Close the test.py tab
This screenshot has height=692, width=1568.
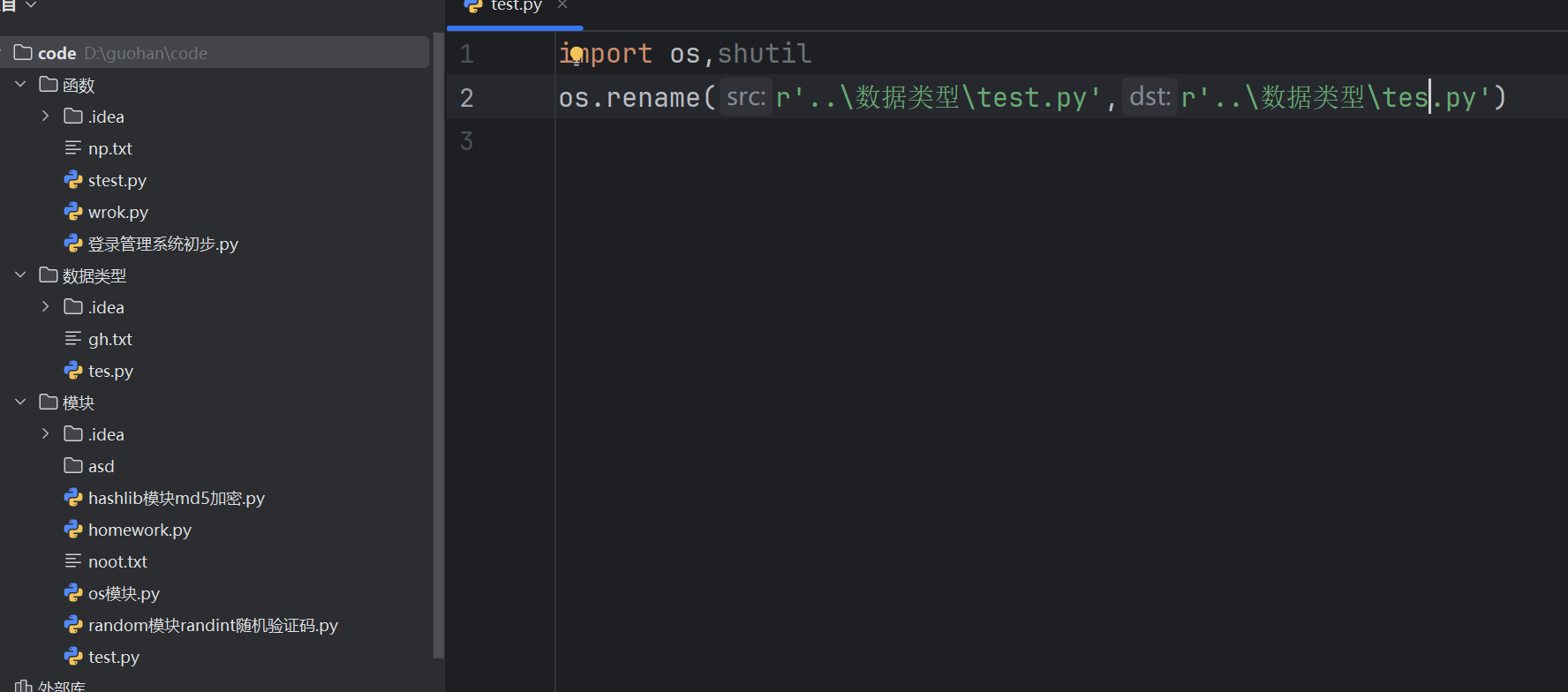tap(562, 5)
